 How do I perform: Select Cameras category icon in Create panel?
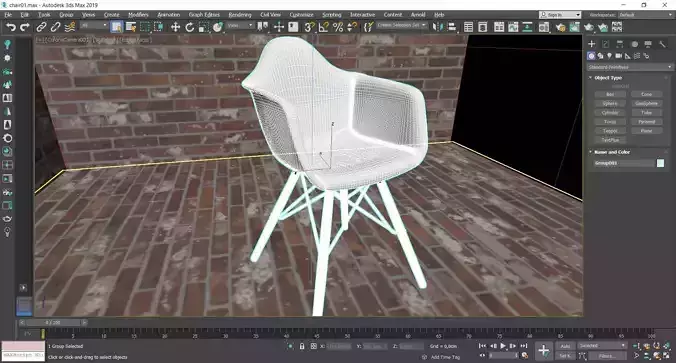click(618, 56)
